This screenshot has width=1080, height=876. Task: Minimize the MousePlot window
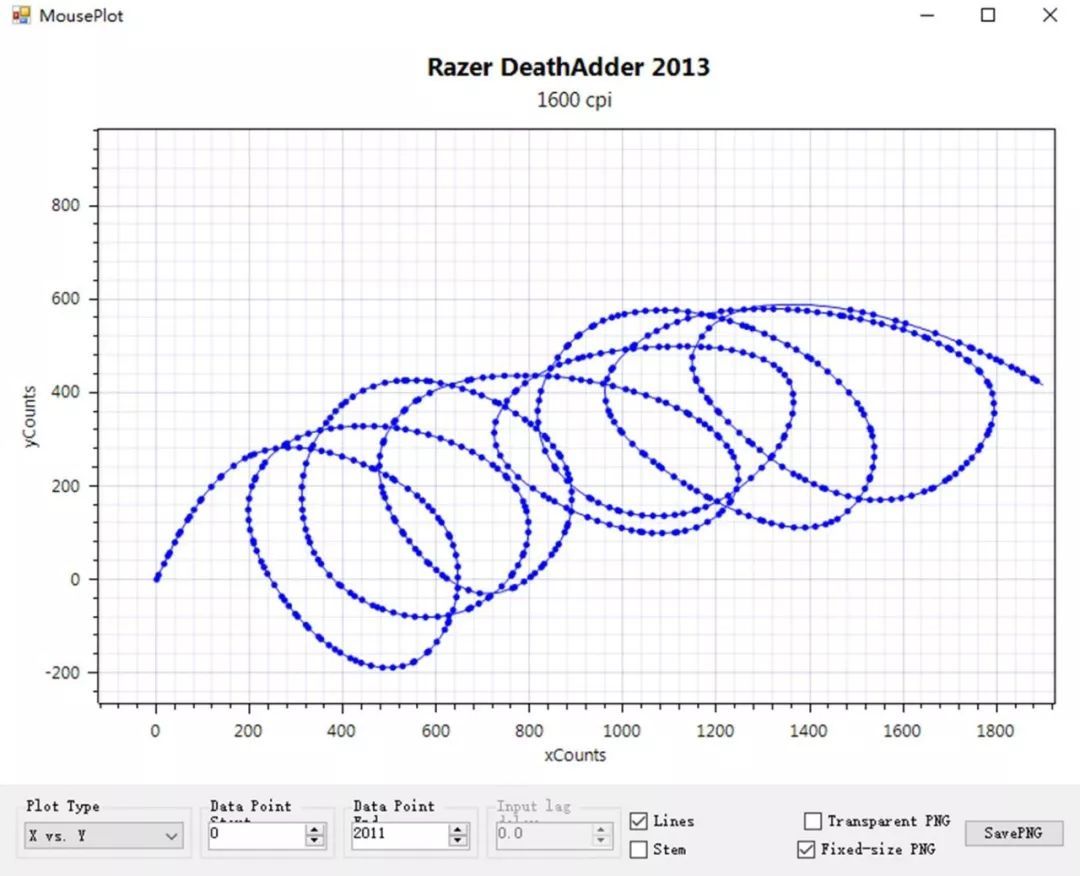928,15
